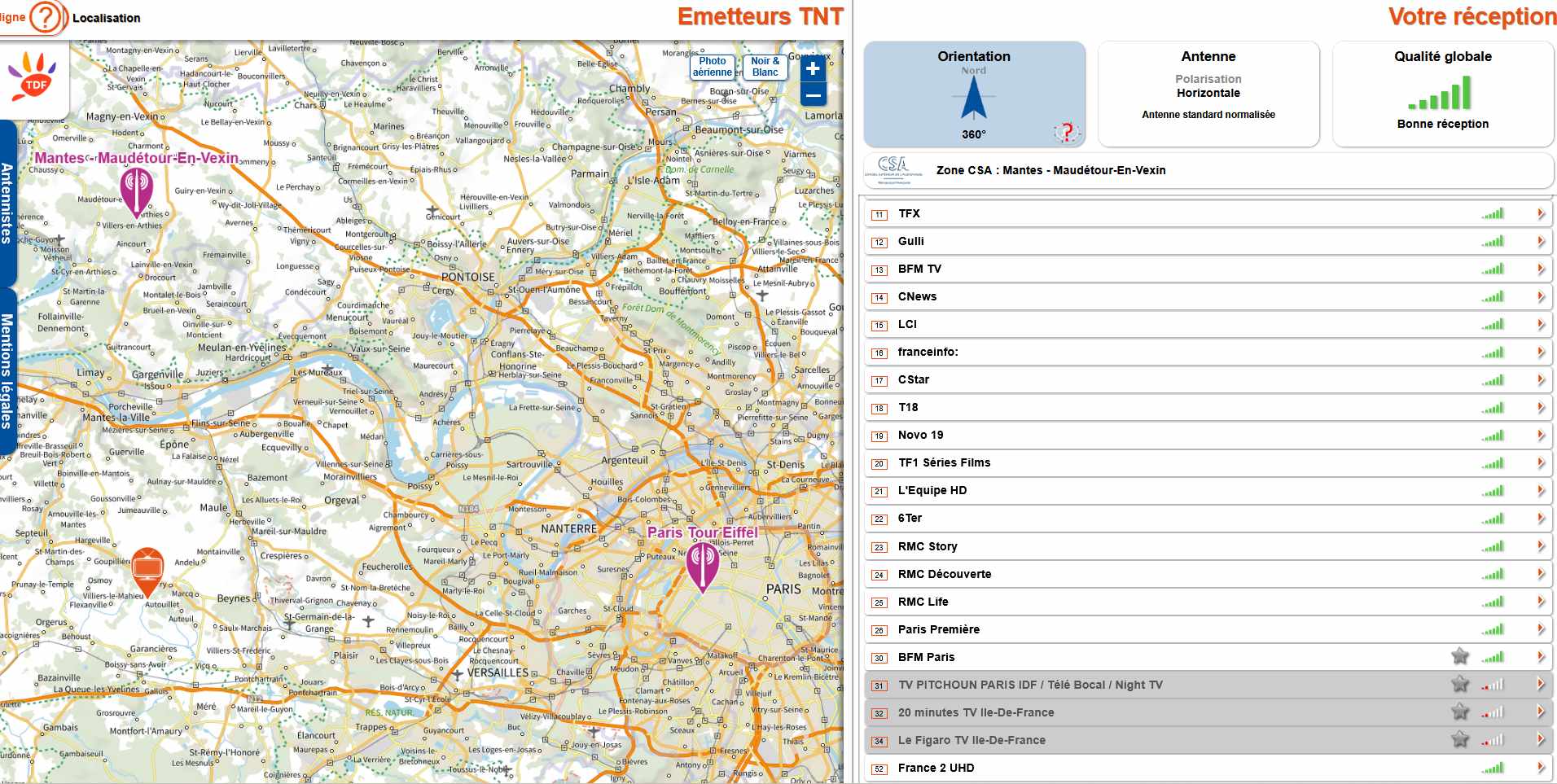Zoom in on the map with plus button
This screenshot has width=1557, height=784.
(x=813, y=69)
